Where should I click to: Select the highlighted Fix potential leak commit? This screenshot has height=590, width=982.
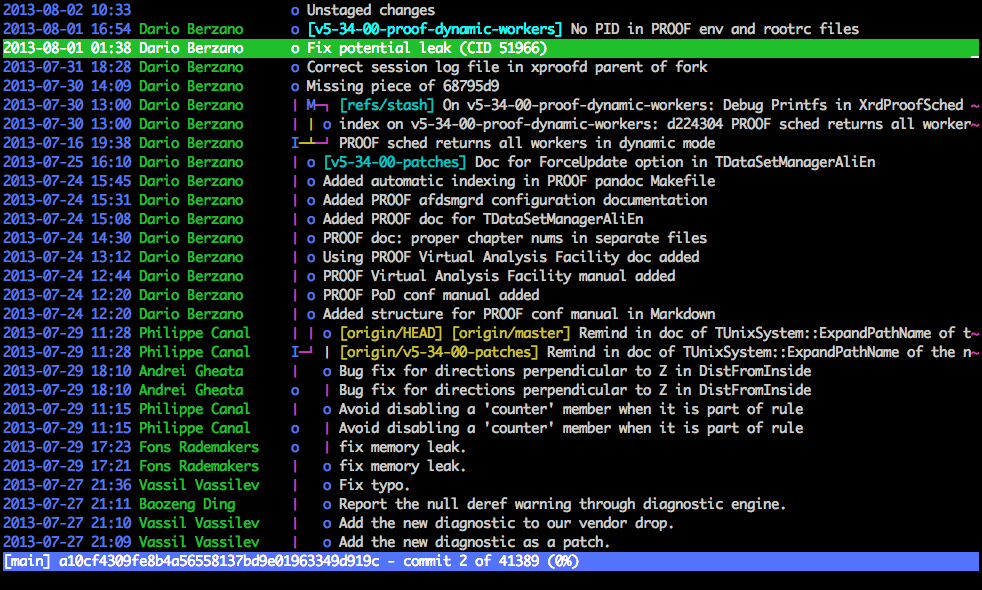tap(426, 48)
